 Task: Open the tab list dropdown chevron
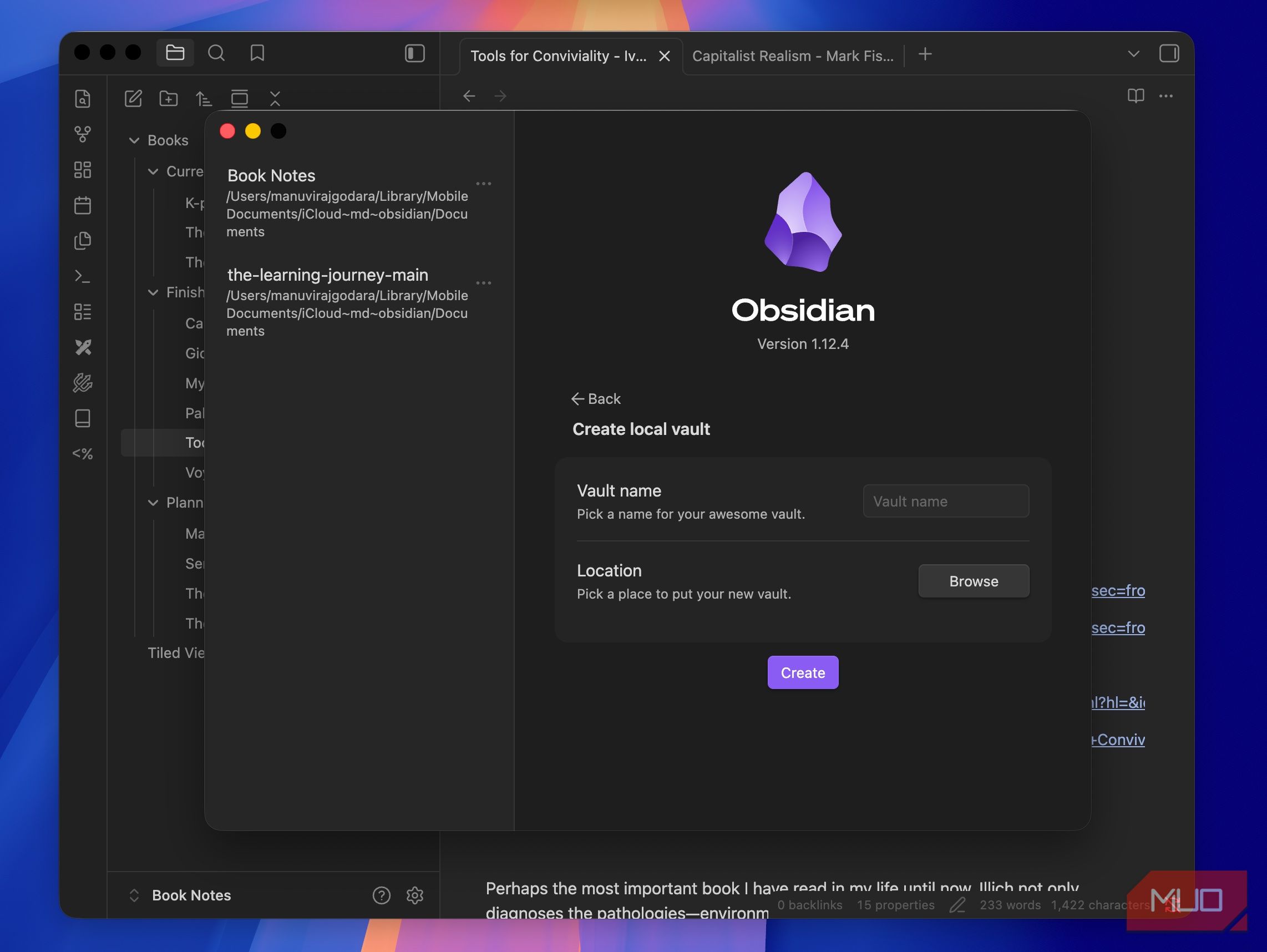click(1133, 54)
